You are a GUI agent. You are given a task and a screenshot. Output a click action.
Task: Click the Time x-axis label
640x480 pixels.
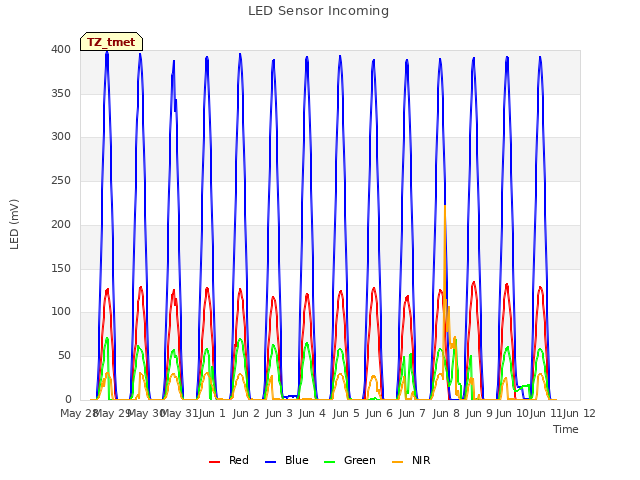565,429
